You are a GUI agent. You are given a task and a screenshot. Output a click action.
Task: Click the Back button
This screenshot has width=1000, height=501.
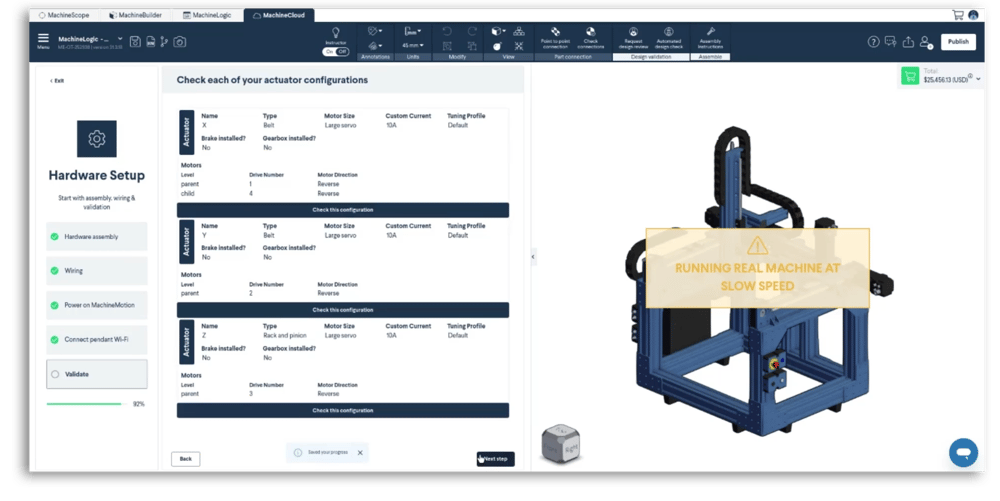tap(186, 459)
